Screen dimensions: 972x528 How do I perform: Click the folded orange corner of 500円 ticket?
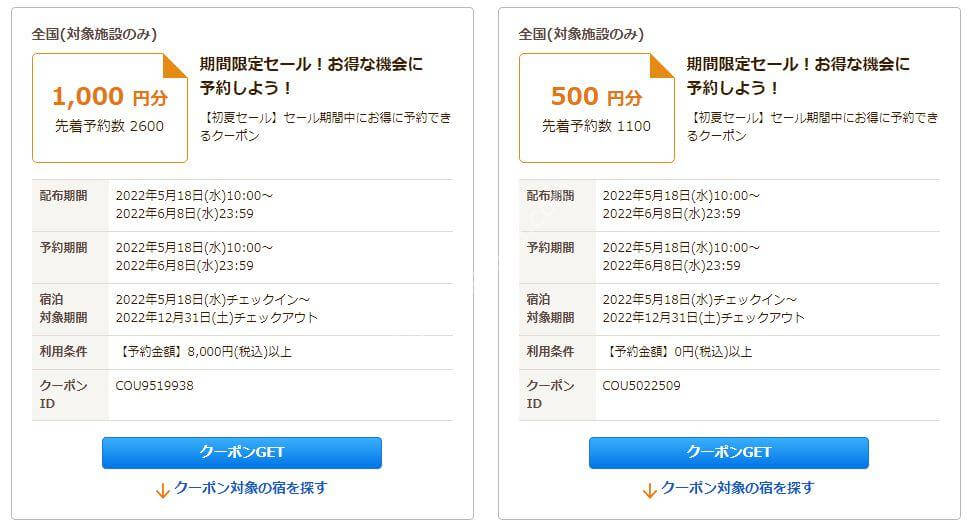[662, 66]
